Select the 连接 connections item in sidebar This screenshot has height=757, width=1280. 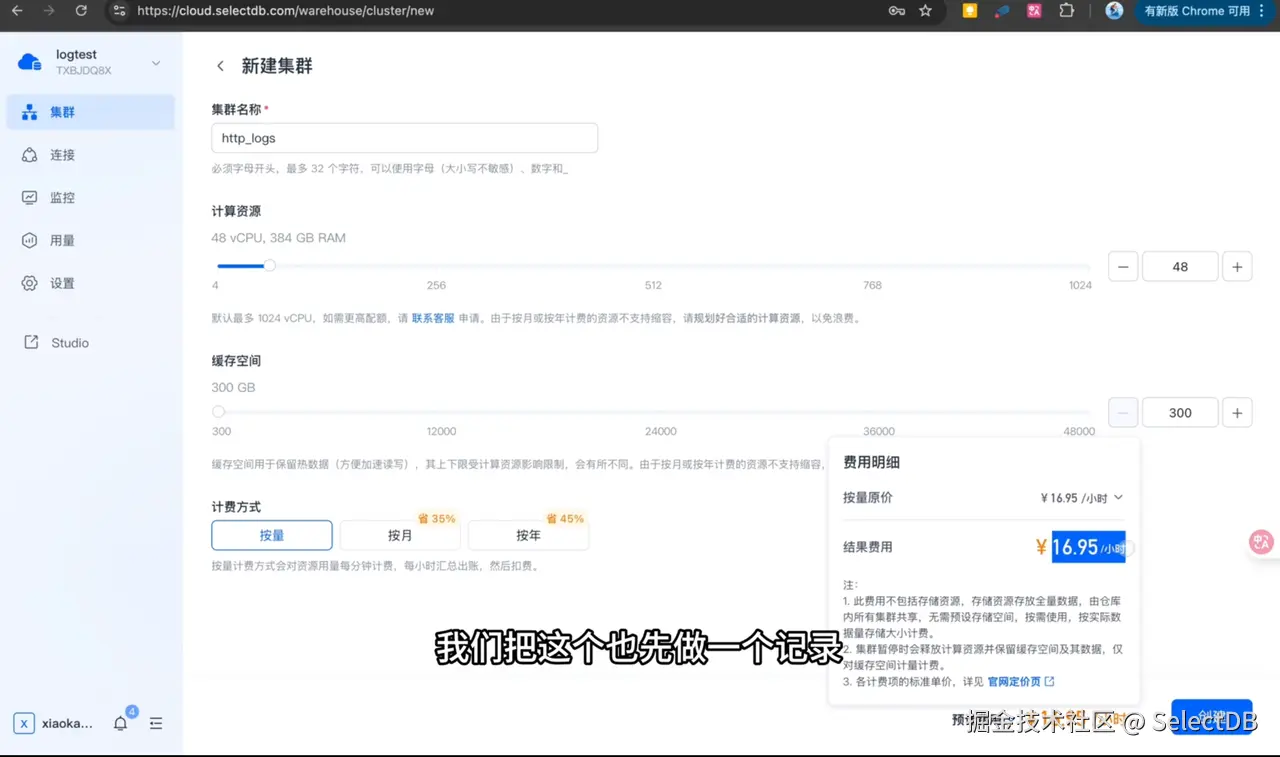pyautogui.click(x=60, y=154)
